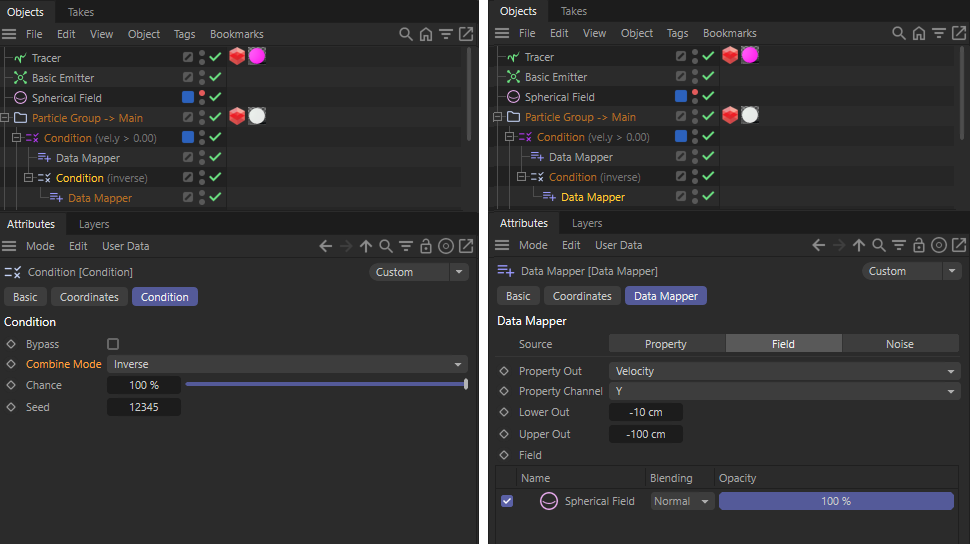Toggle the visibility dots of the right Spherical Field

coord(695,96)
